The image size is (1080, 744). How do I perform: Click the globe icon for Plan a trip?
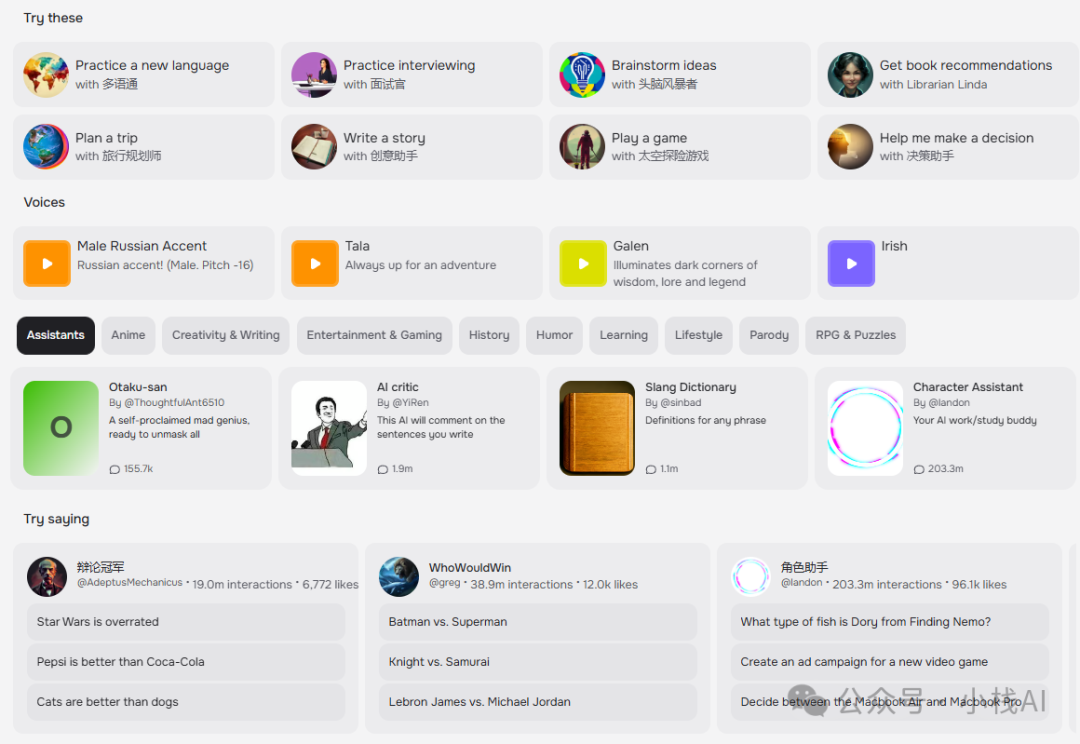click(45, 147)
